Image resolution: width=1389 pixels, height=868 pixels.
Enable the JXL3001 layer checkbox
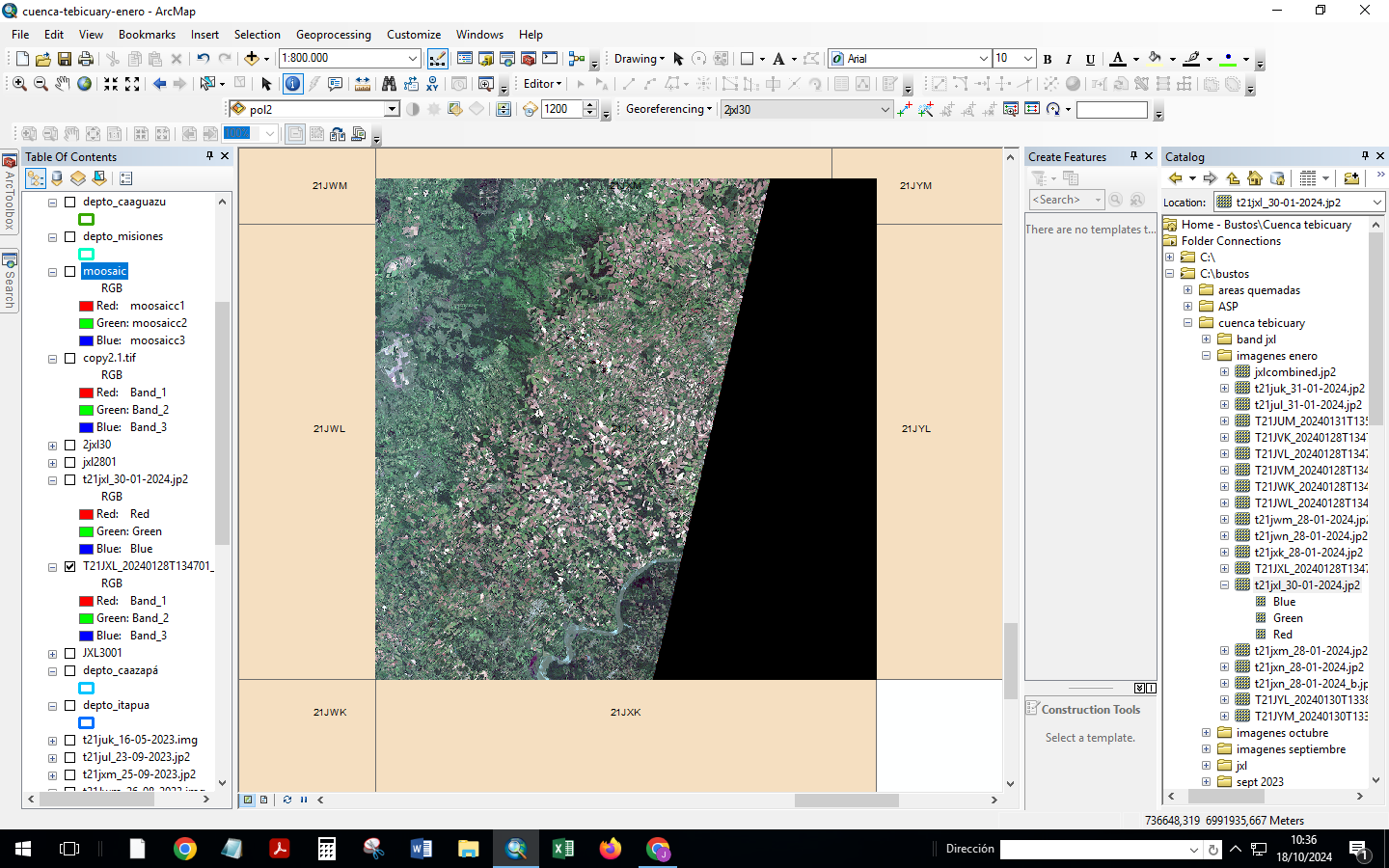click(69, 654)
